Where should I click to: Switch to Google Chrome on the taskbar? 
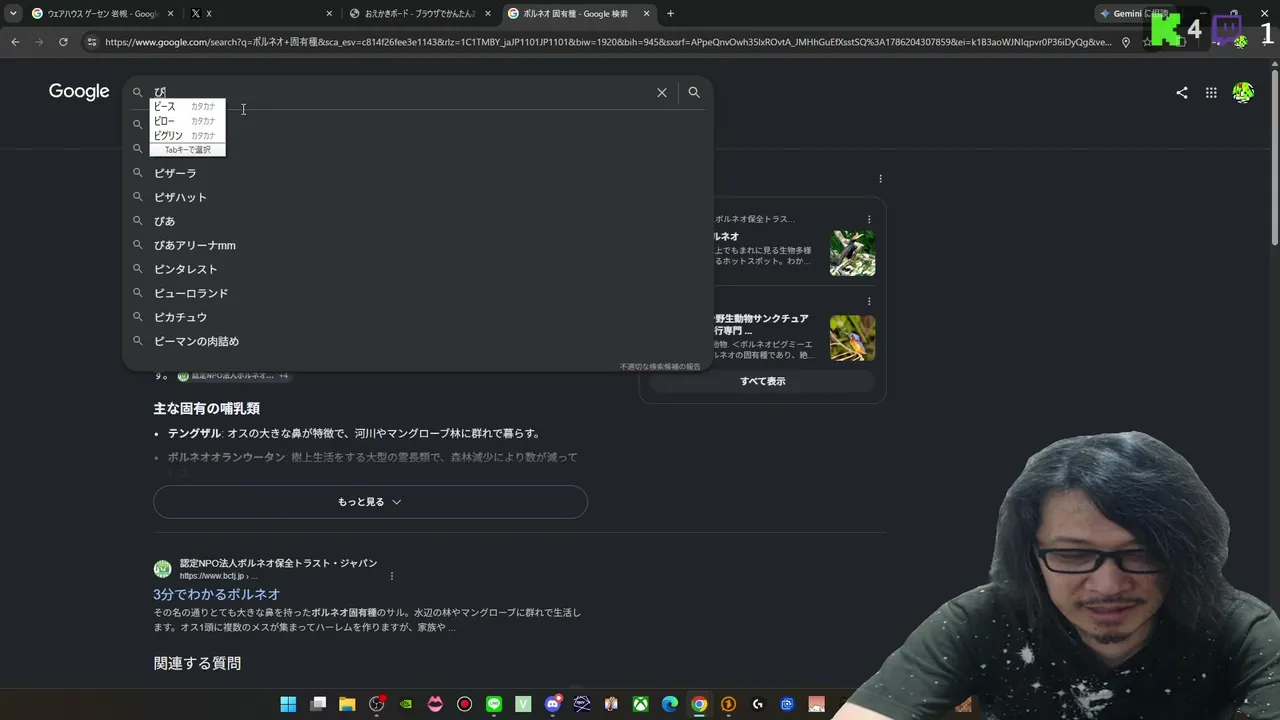699,704
